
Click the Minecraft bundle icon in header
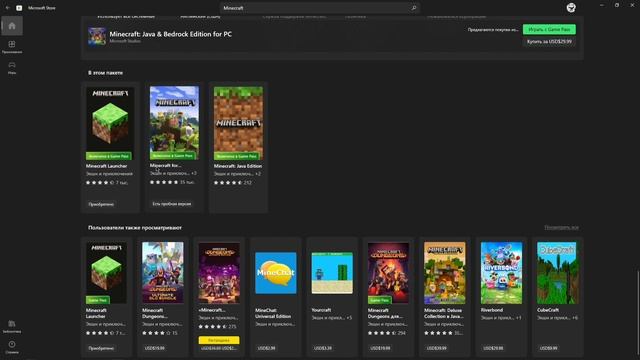[x=97, y=36]
